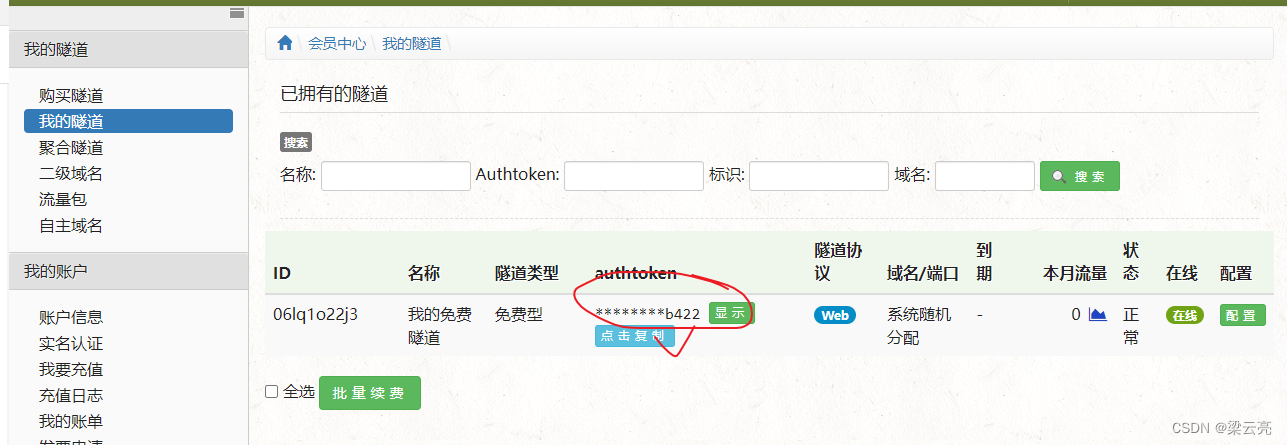Open 流量包 from the sidebar

pyautogui.click(x=63, y=200)
